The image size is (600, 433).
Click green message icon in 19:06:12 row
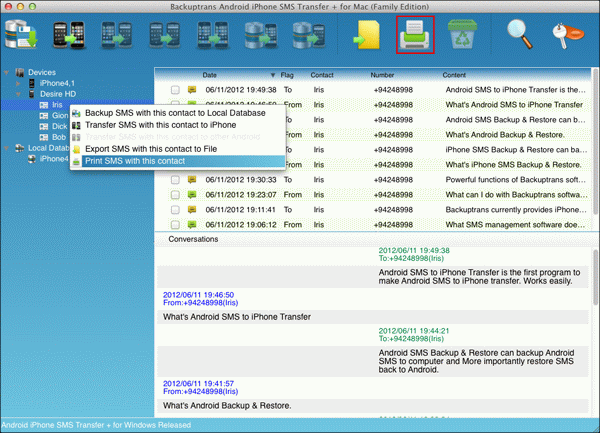click(x=192, y=225)
